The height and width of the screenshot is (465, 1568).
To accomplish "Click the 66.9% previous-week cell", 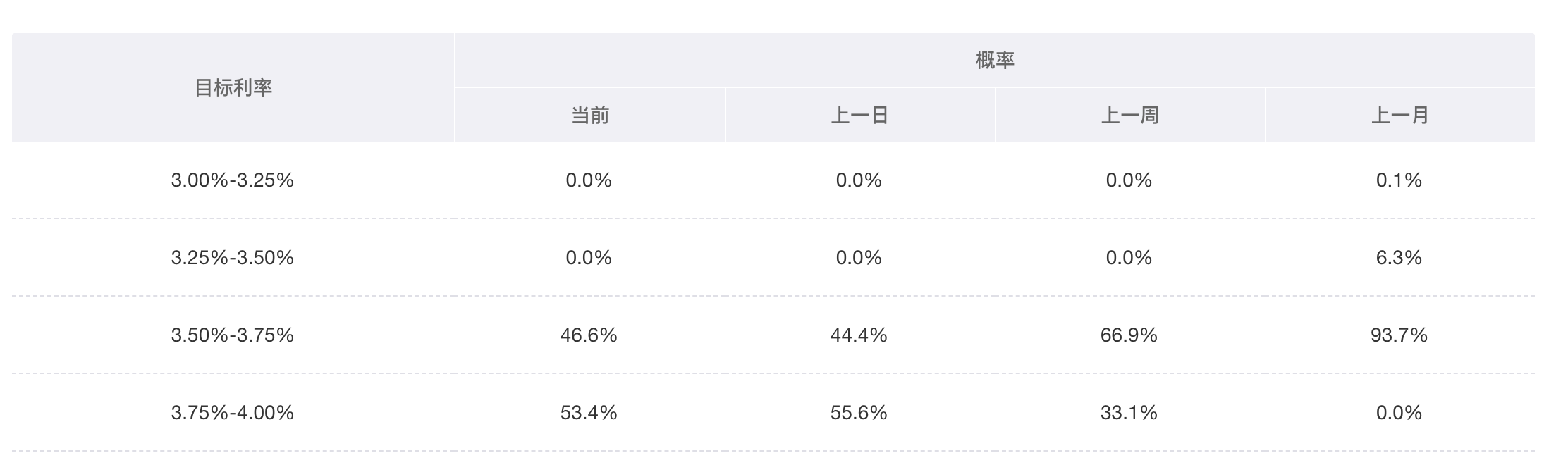I will pos(1129,335).
